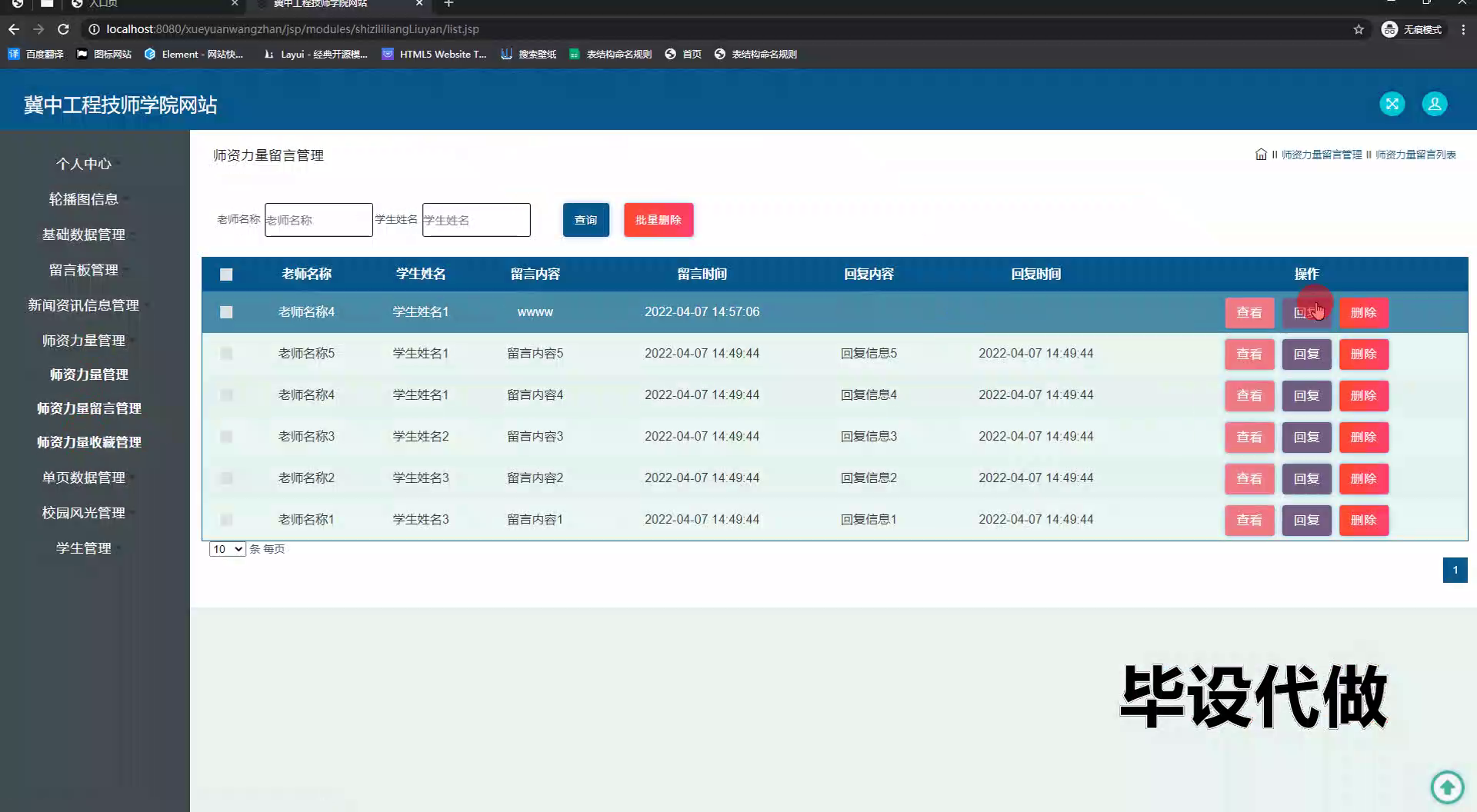1477x812 pixels.
Task: Open the 首页 bookmark
Action: 683,54
